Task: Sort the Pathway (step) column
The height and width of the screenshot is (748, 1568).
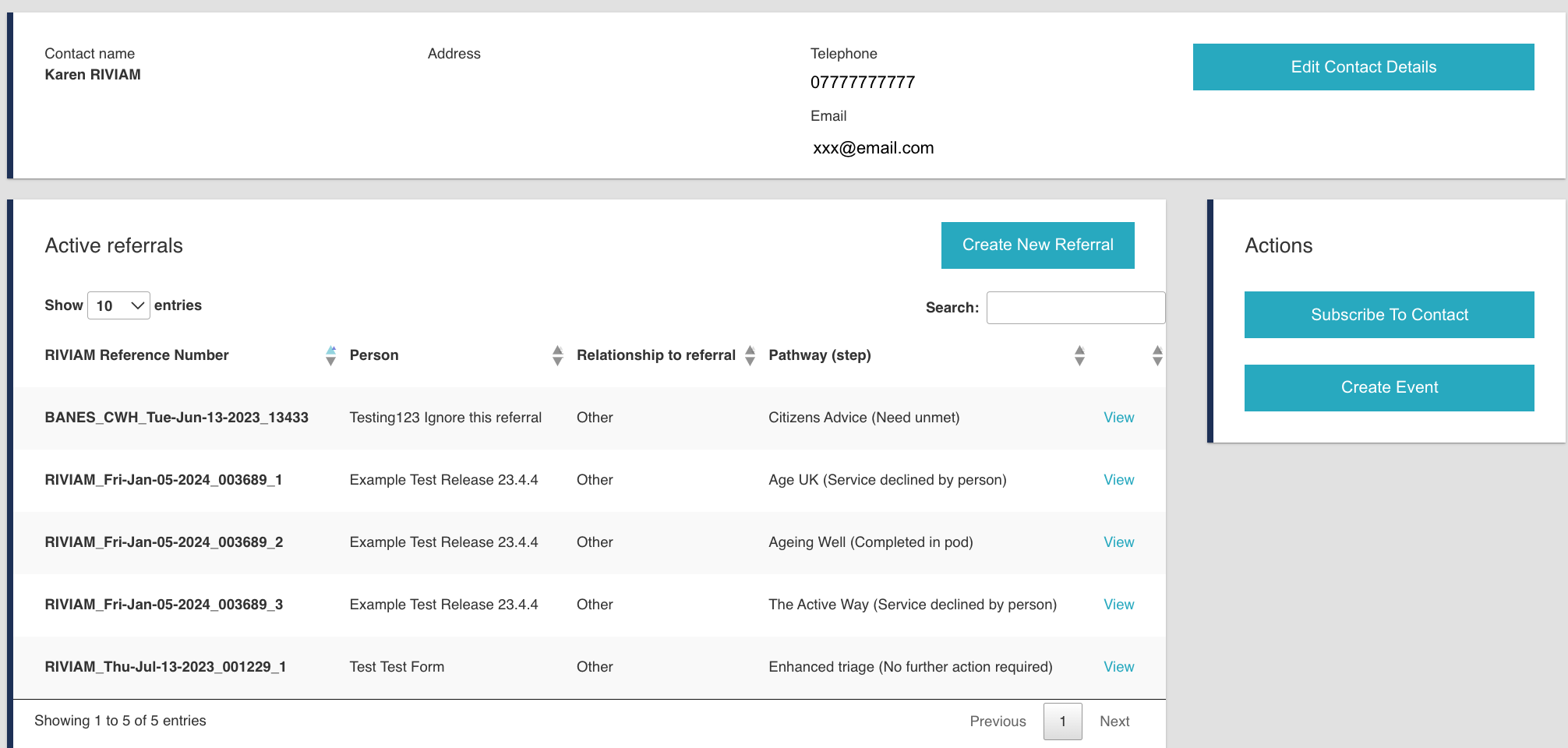Action: pos(1079,355)
